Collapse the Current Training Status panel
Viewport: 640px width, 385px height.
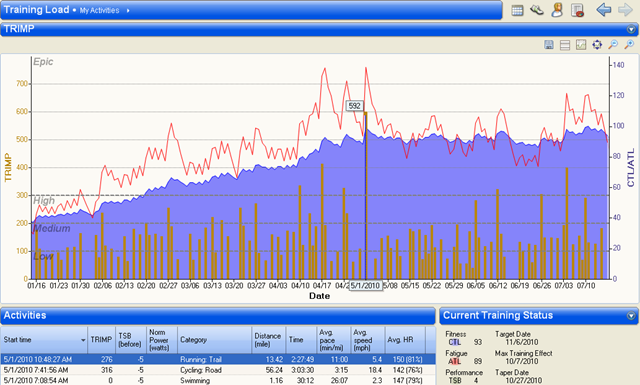pyautogui.click(x=631, y=316)
